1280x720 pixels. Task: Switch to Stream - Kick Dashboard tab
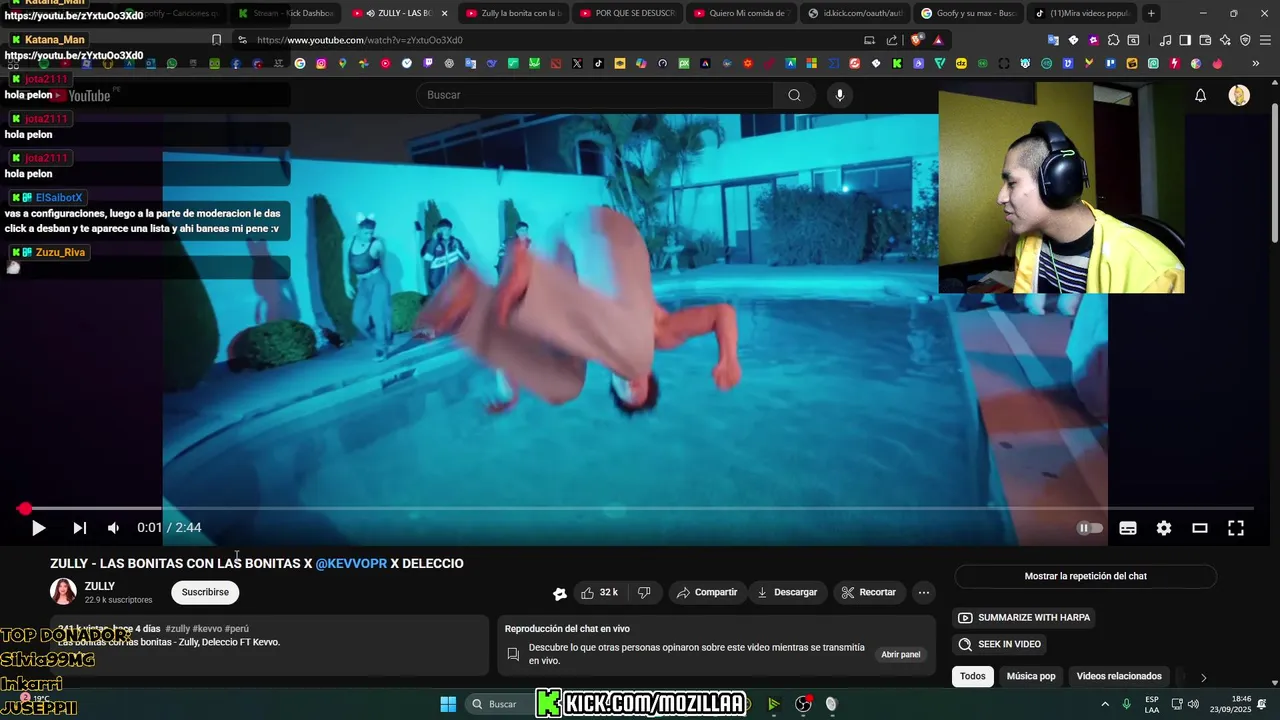[x=285, y=13]
